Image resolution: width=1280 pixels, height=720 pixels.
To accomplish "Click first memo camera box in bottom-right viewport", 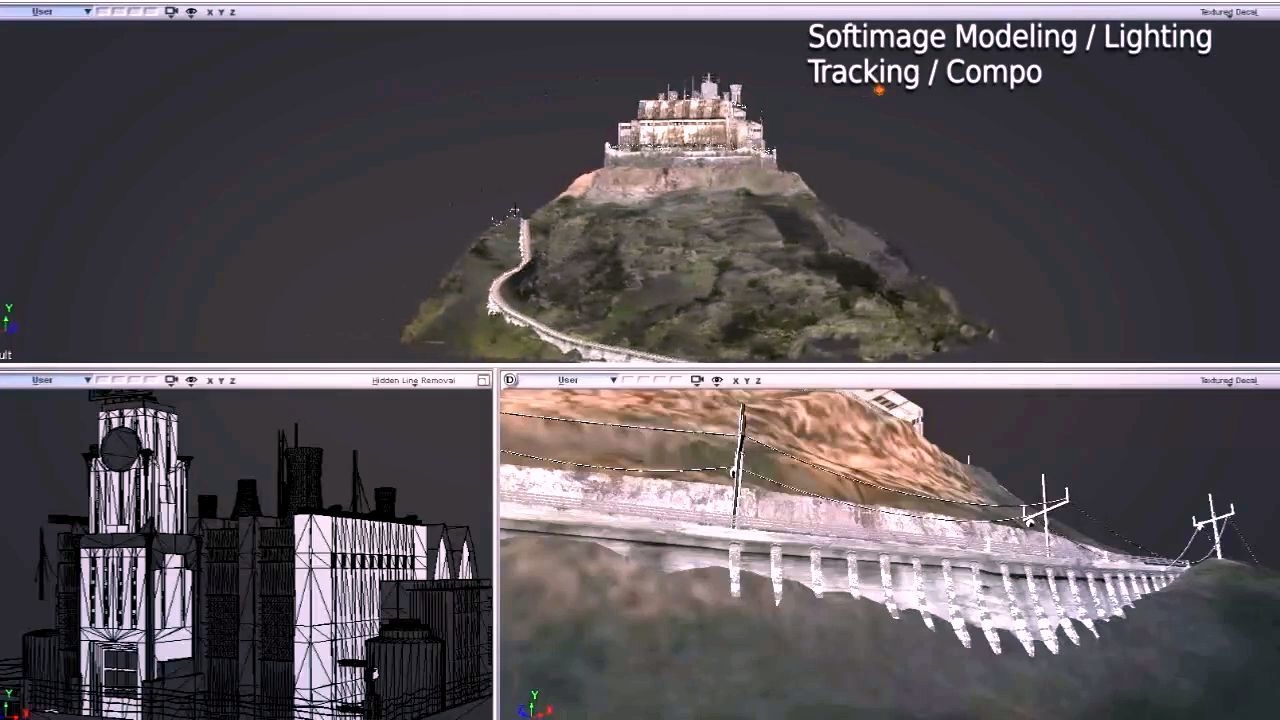I will tap(627, 380).
